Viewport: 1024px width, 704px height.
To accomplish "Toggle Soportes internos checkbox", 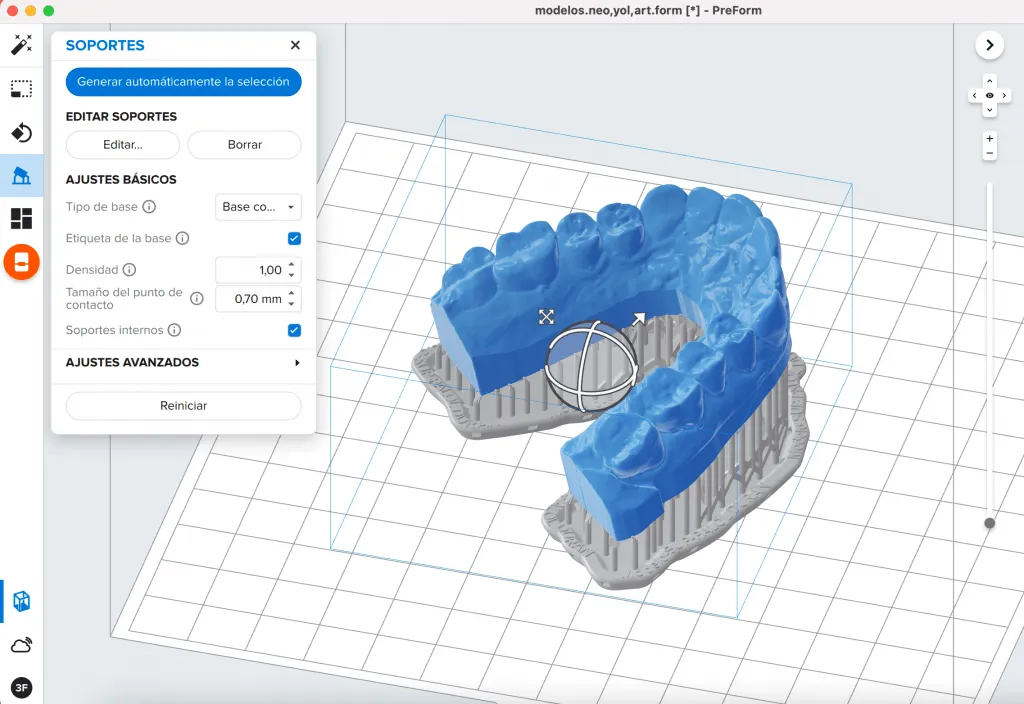I will coord(295,330).
